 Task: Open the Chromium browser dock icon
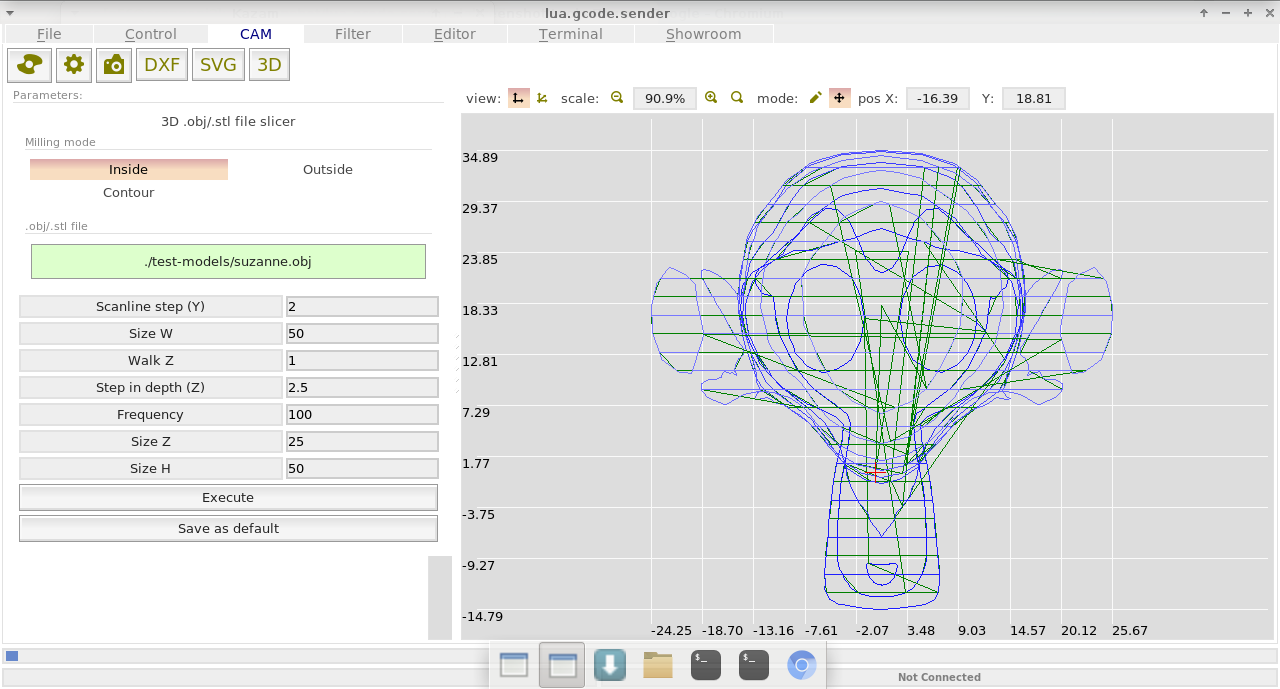pos(802,665)
